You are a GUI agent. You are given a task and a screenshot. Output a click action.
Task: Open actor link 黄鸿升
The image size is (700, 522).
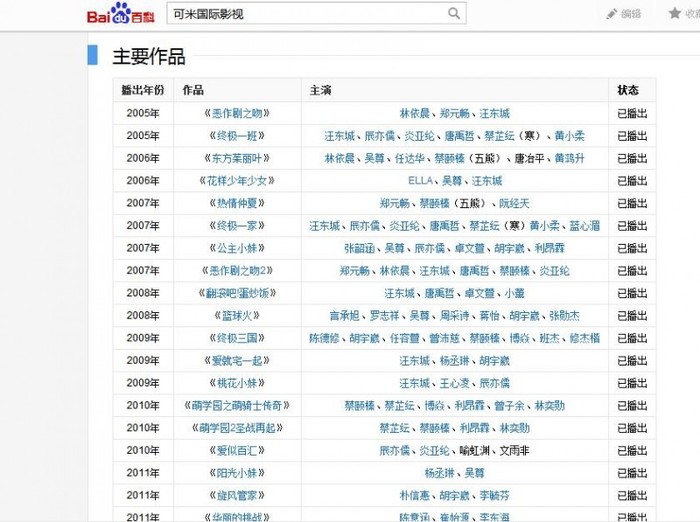pos(569,158)
